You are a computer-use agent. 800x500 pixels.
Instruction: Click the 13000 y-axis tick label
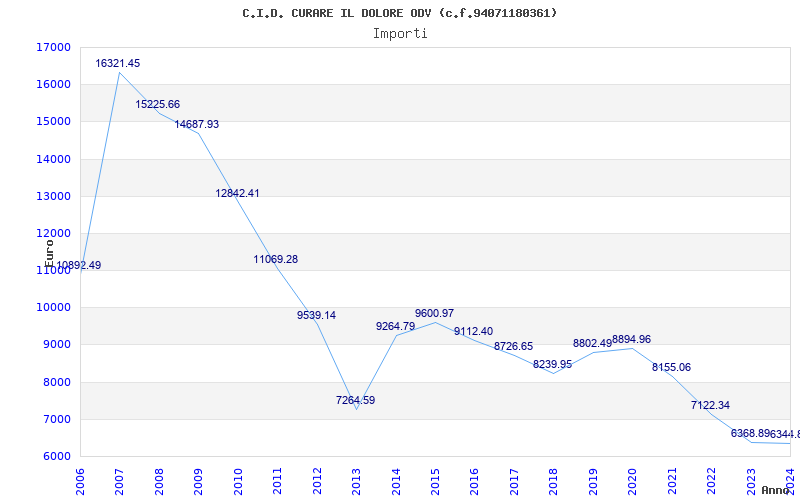[53, 196]
